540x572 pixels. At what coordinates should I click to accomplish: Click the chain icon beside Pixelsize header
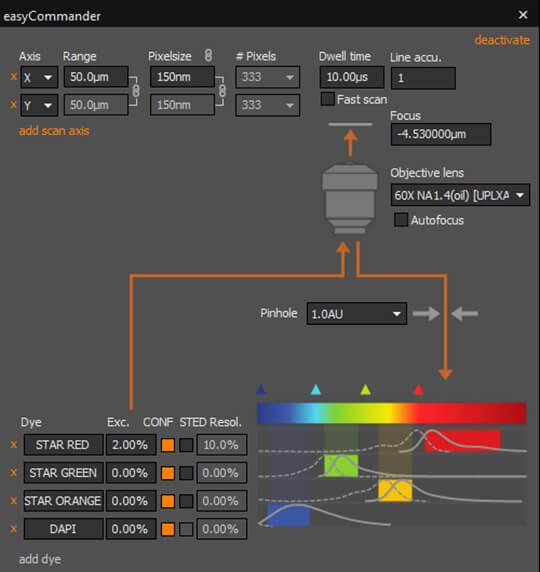point(208,55)
